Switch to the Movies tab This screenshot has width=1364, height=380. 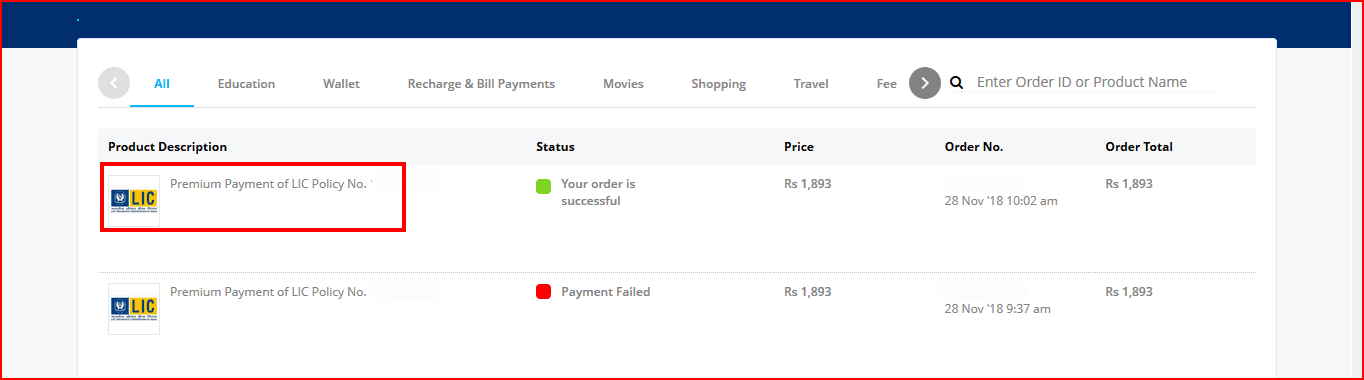point(623,84)
